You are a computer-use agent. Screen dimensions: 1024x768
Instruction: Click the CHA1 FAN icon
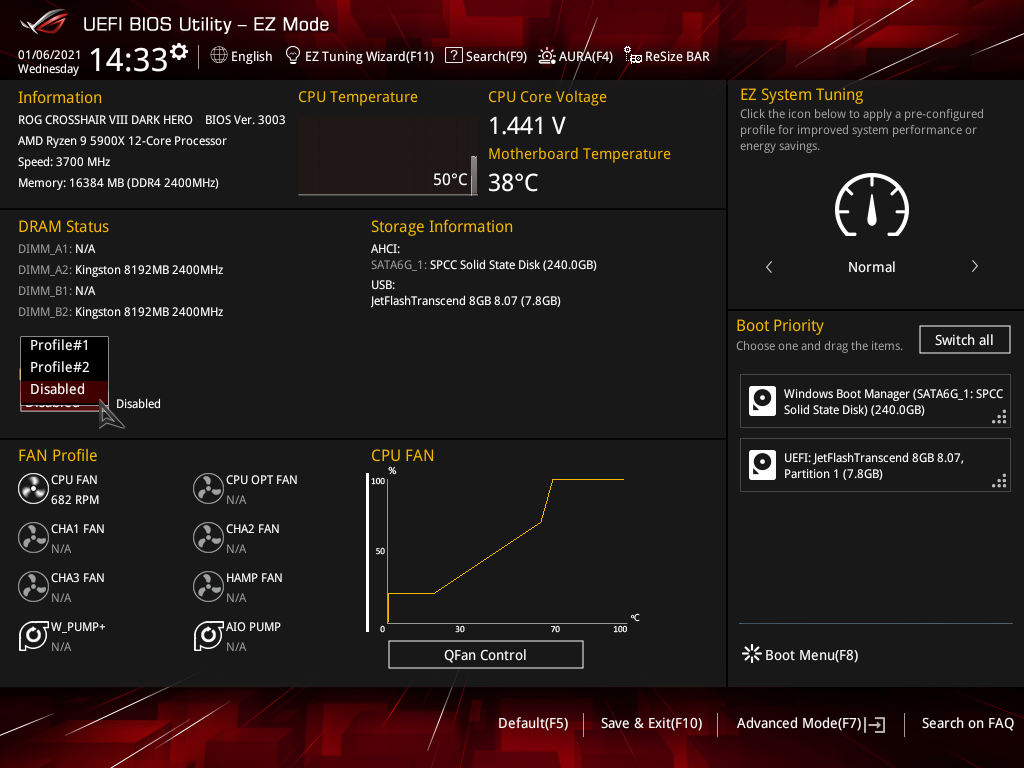pyautogui.click(x=33, y=537)
